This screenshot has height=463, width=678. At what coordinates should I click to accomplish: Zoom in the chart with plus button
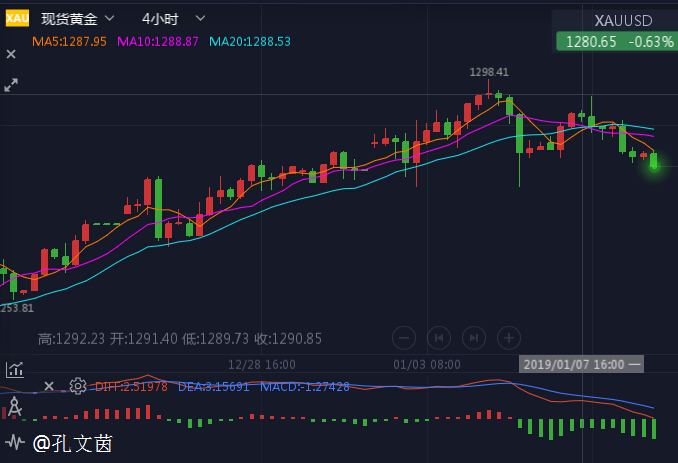point(508,338)
